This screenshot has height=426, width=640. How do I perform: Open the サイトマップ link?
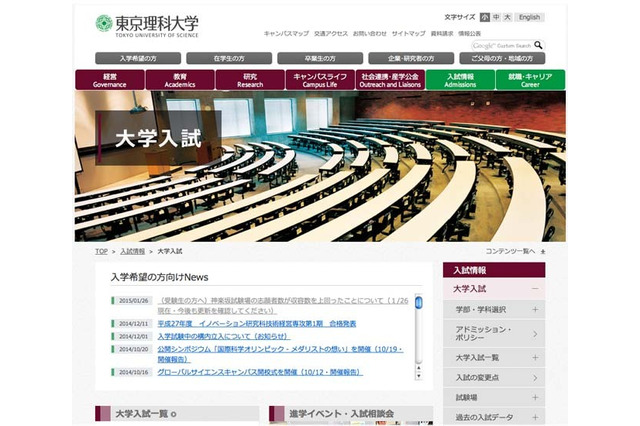coord(409,33)
